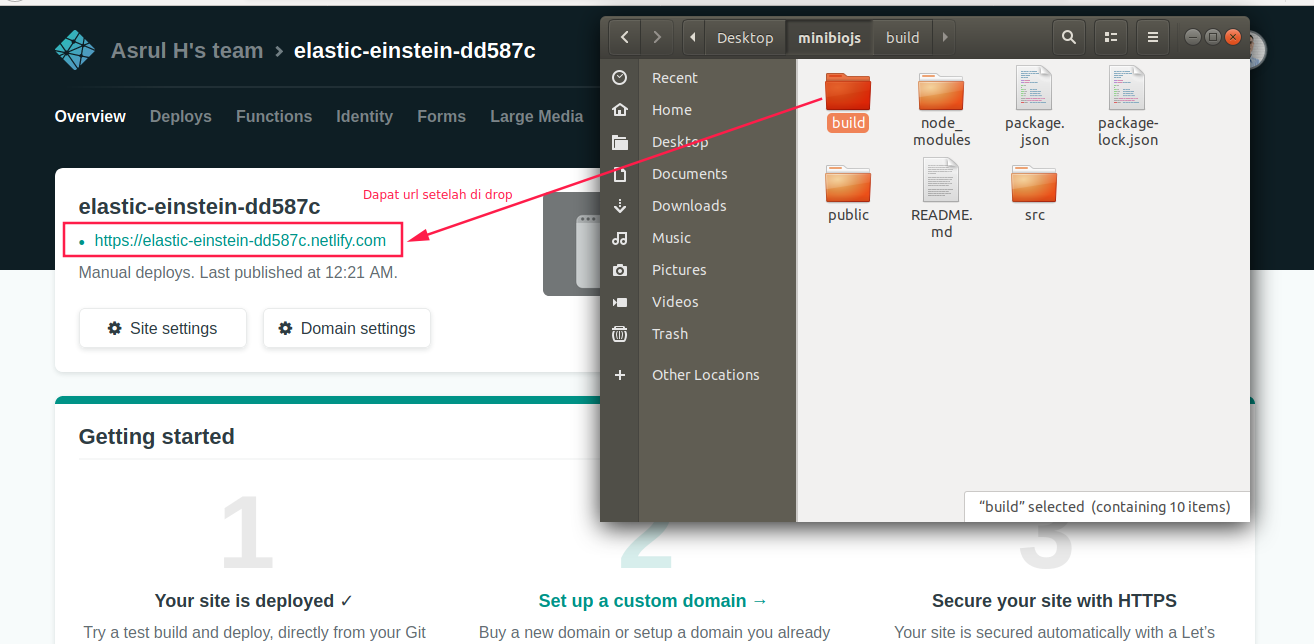The image size is (1314, 644).
Task: Select the src folder
Action: 1034,193
